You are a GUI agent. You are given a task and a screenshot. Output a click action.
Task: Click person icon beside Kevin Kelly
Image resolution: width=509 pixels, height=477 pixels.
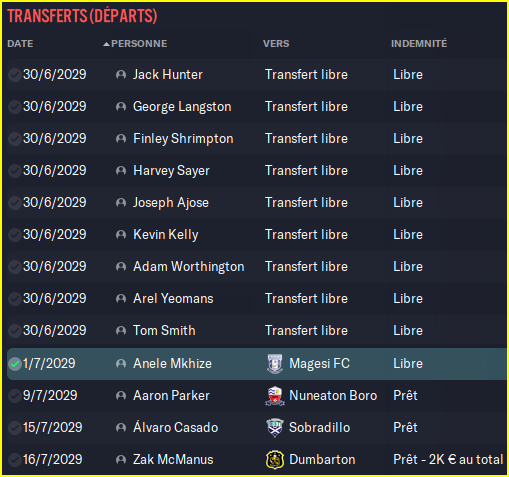point(121,235)
